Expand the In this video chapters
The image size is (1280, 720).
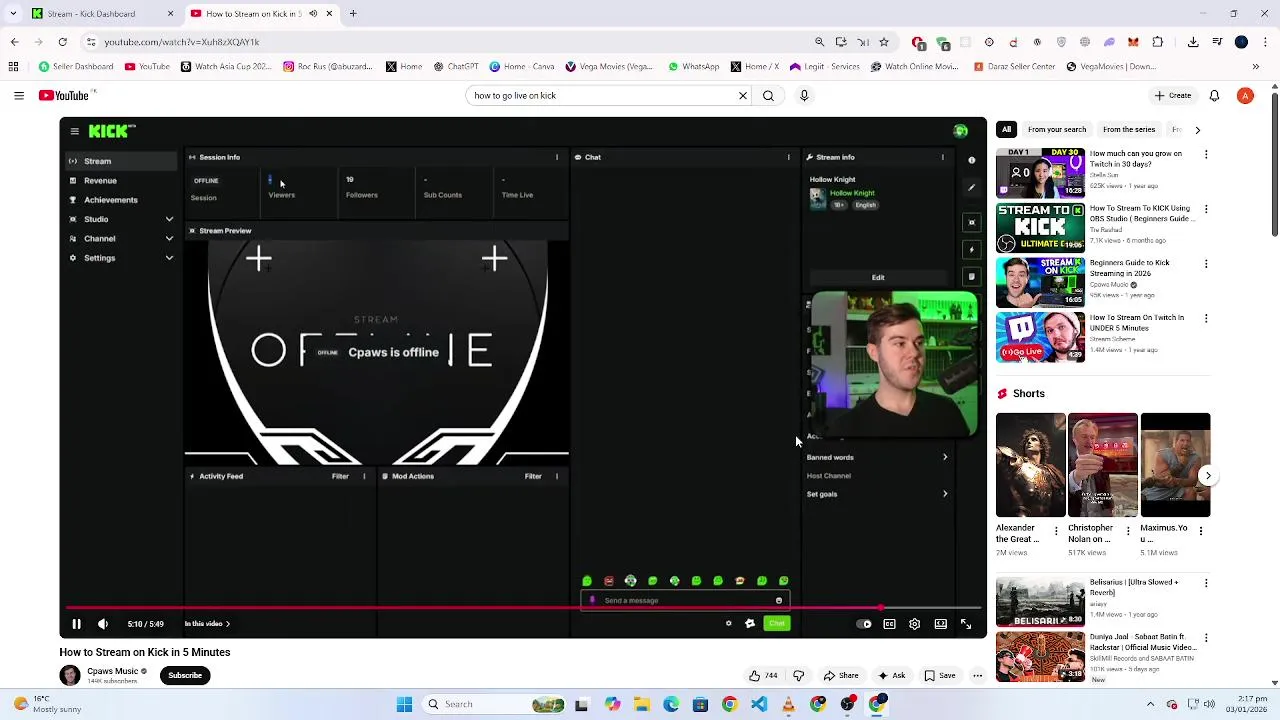click(207, 624)
